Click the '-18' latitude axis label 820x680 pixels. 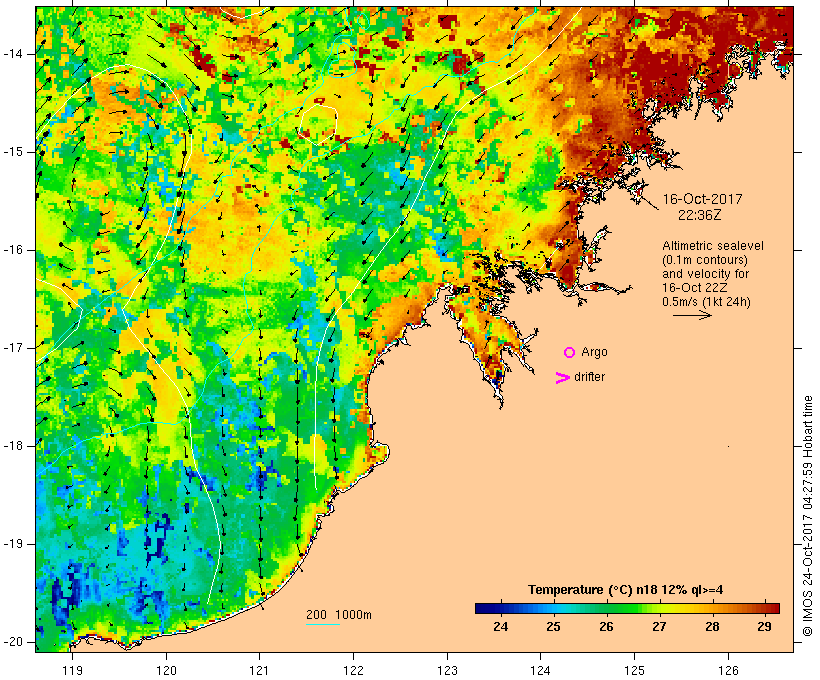point(13,446)
